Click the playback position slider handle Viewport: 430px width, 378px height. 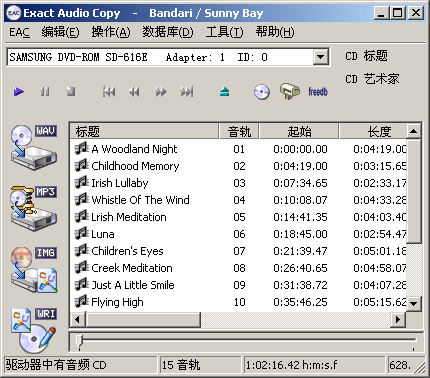click(79, 341)
